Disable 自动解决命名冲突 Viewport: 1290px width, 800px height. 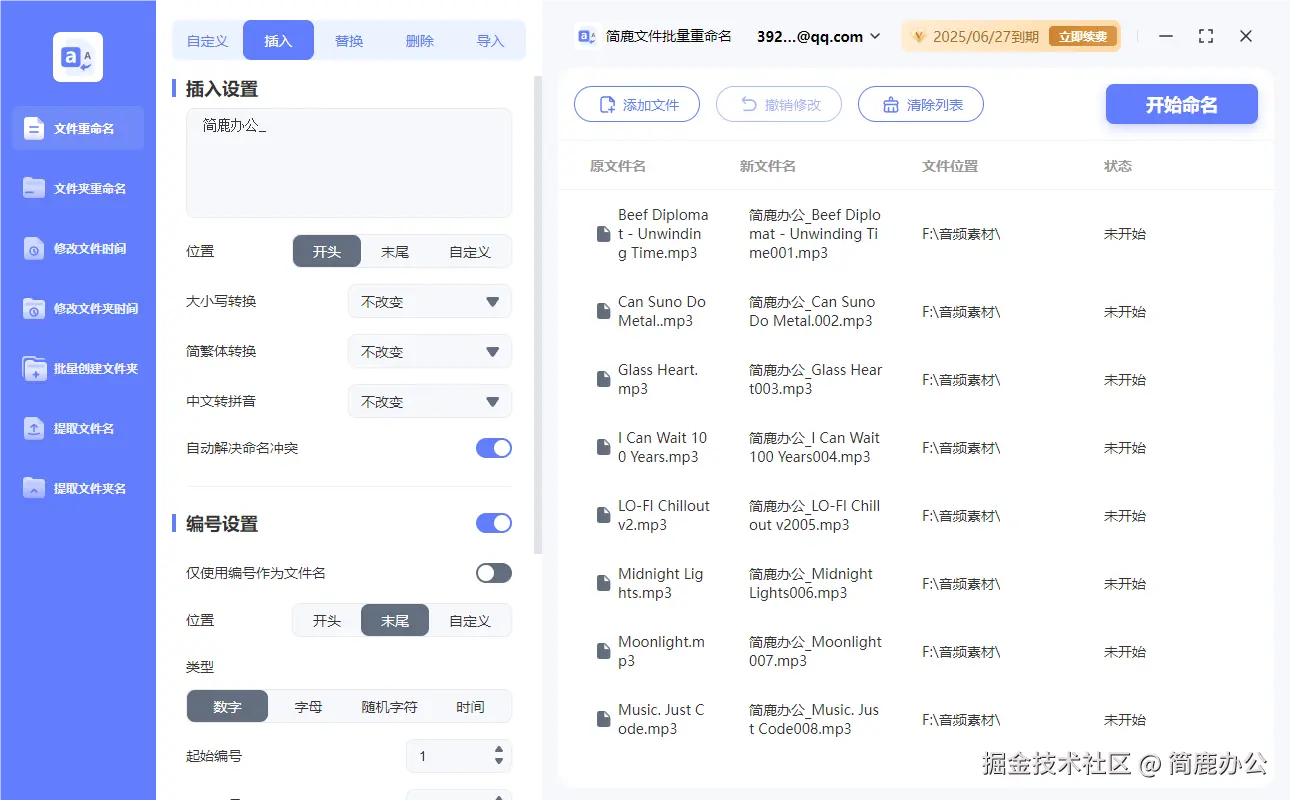click(x=493, y=450)
